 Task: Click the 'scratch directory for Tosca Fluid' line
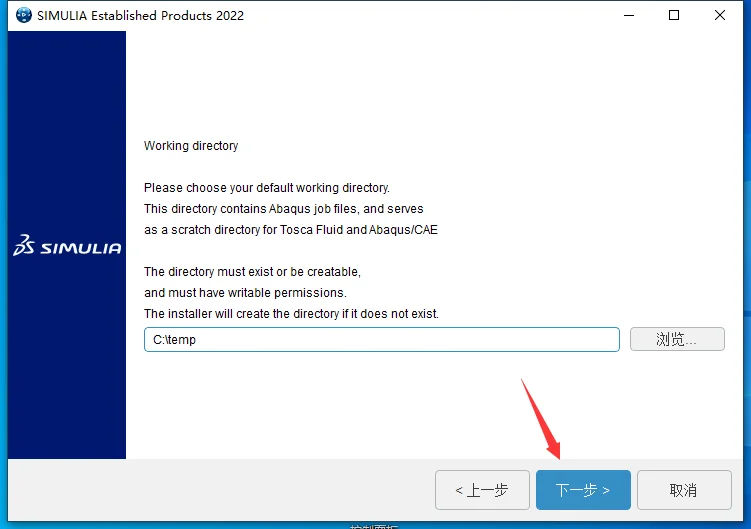point(291,230)
